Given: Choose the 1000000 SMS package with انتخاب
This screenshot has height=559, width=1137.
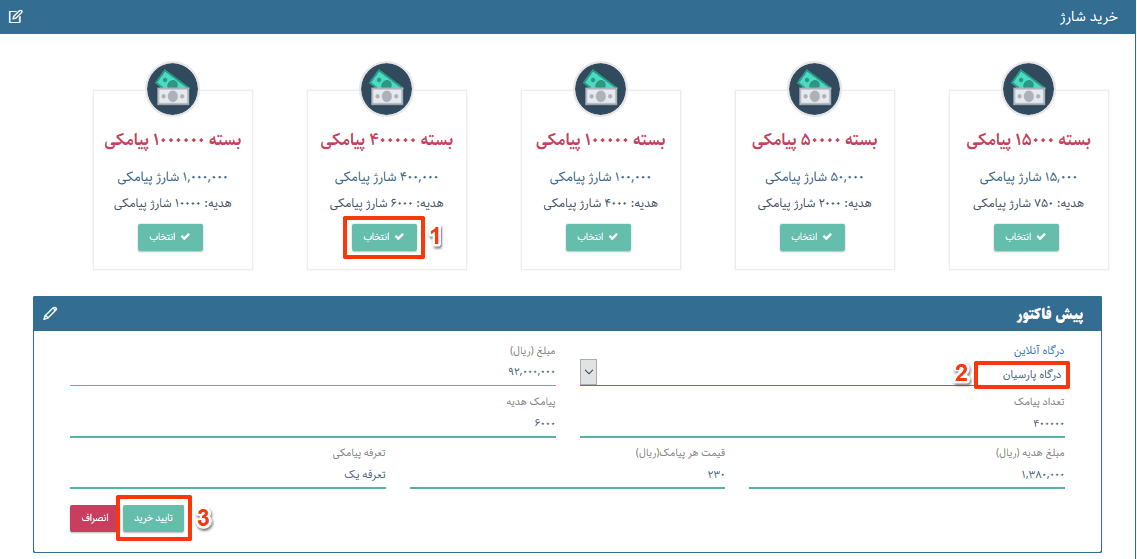Looking at the screenshot, I should pyautogui.click(x=170, y=238).
